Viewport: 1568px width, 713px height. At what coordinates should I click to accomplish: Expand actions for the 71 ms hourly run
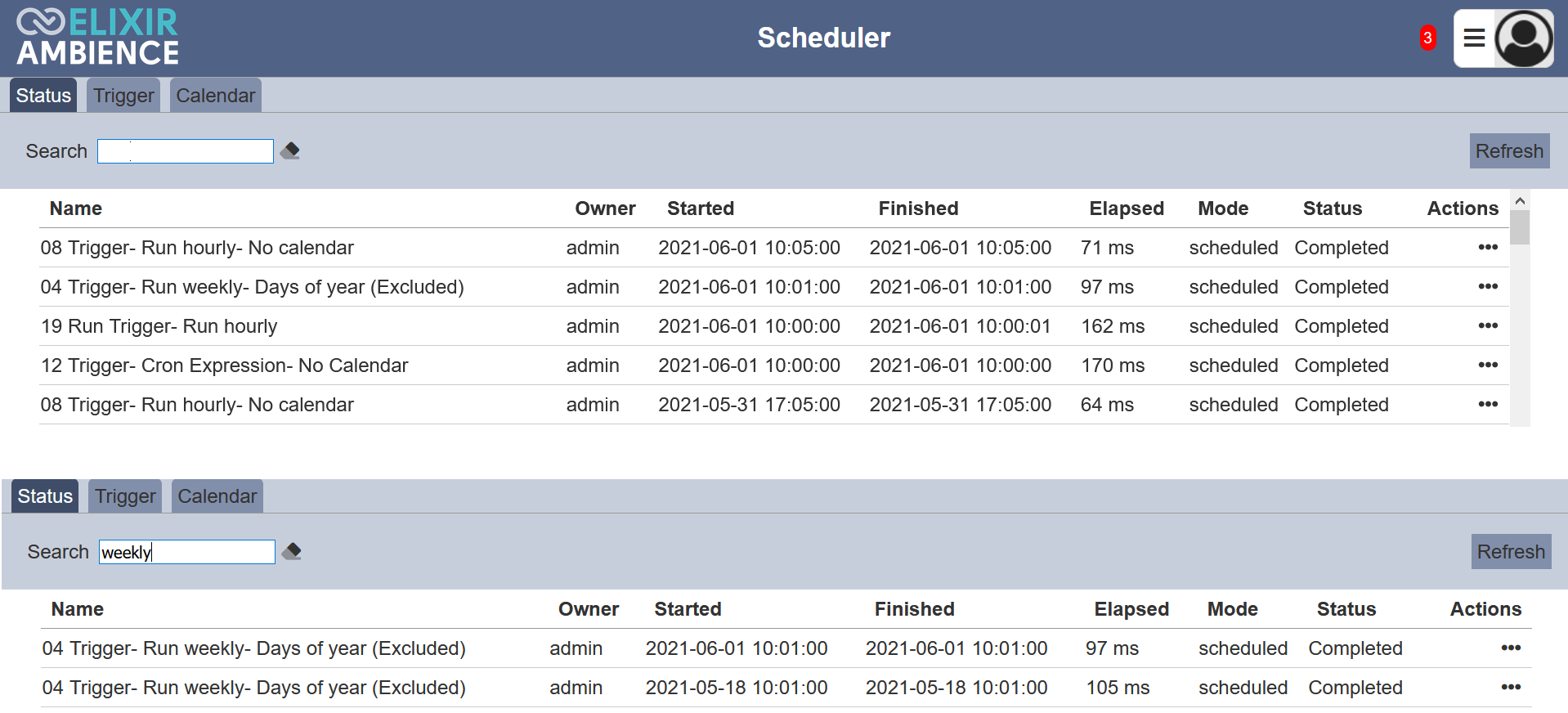coord(1487,247)
